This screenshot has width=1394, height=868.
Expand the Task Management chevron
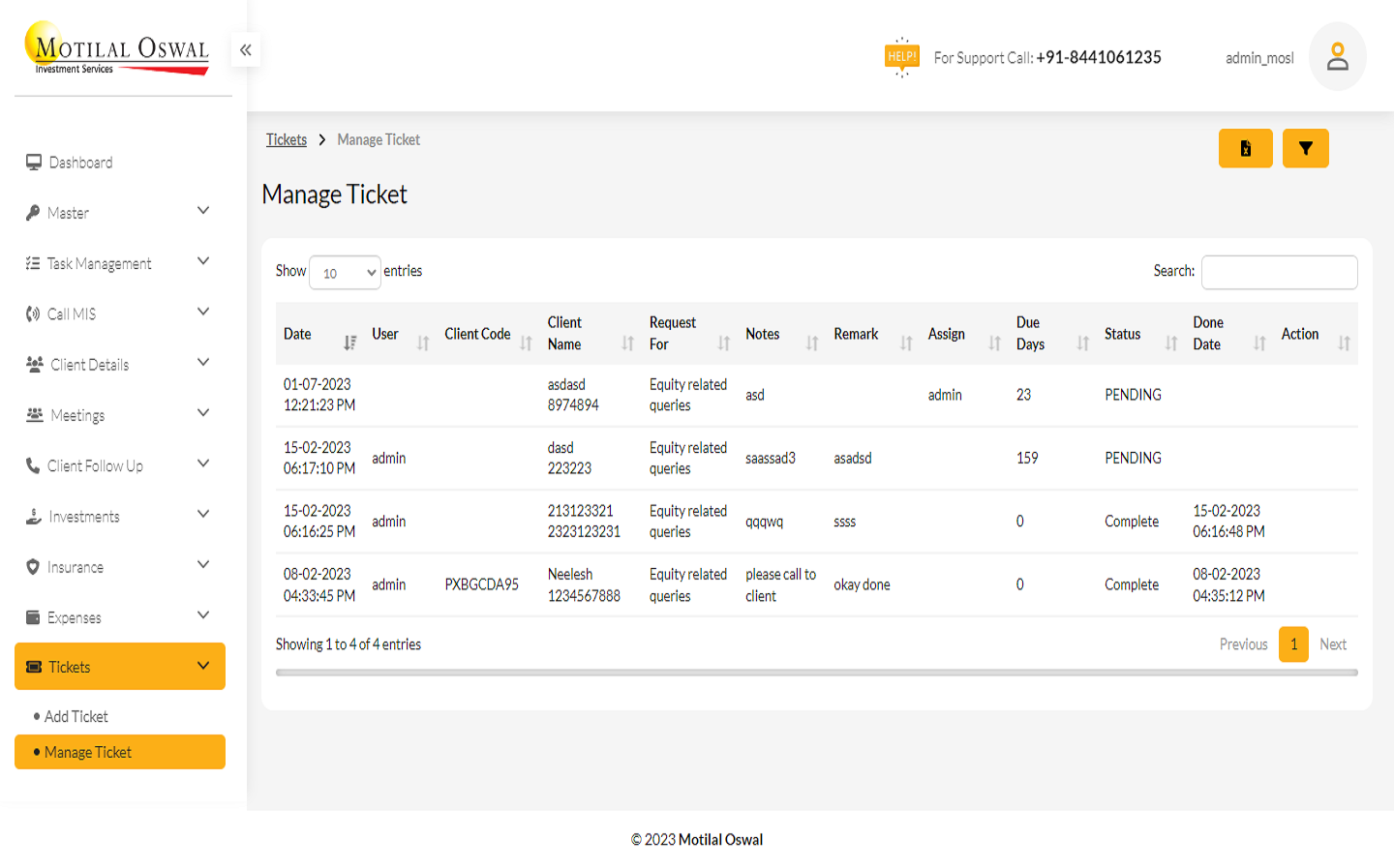[203, 261]
